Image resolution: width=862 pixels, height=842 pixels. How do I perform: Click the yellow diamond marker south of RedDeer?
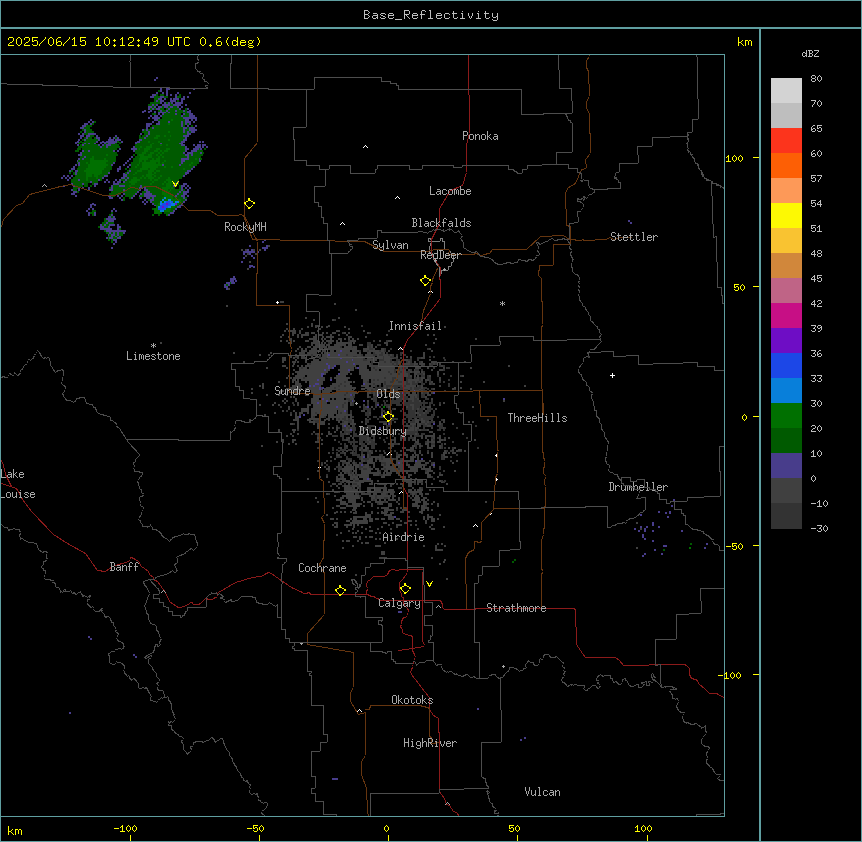(x=426, y=281)
